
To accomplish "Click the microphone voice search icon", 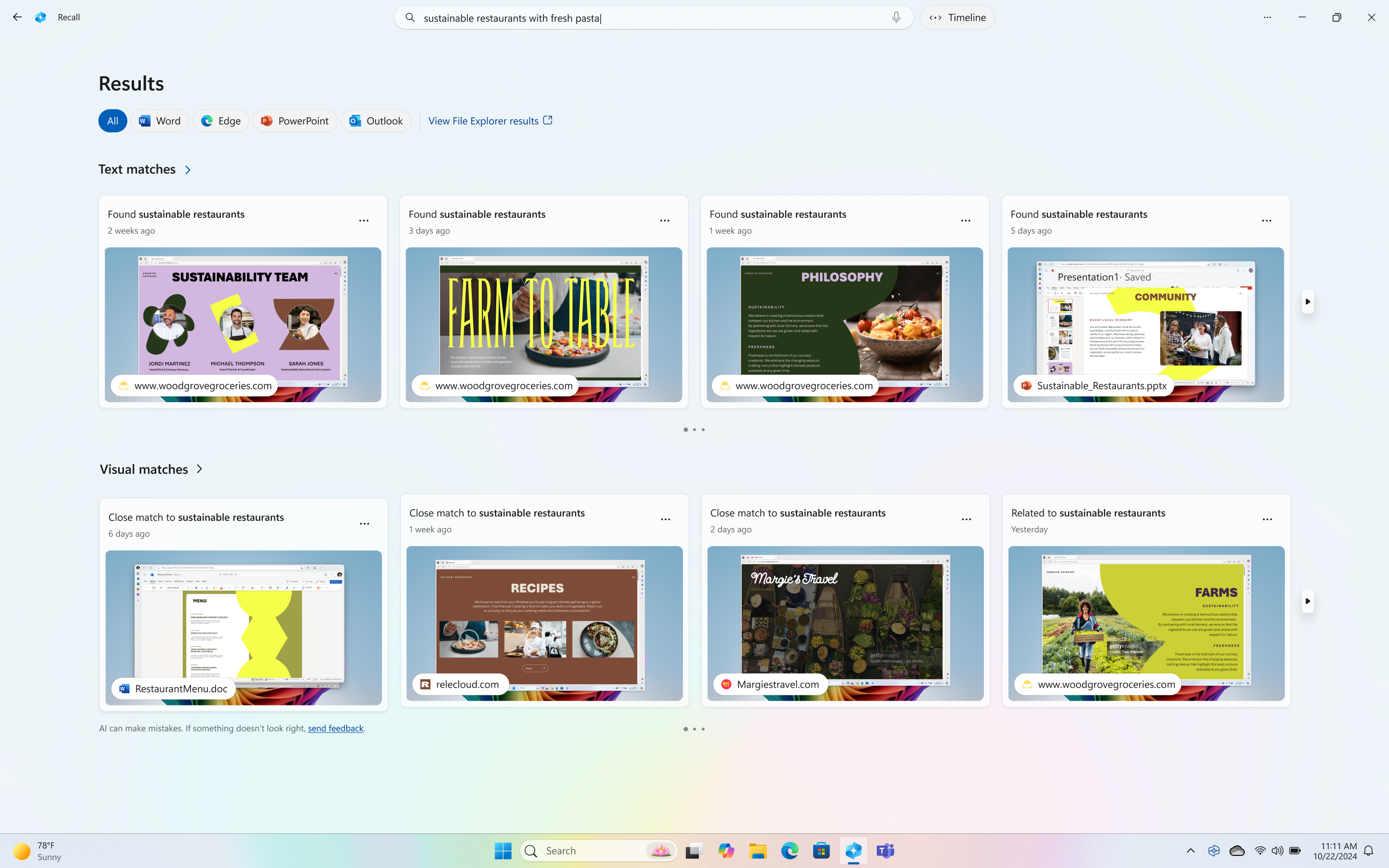I will [x=896, y=17].
